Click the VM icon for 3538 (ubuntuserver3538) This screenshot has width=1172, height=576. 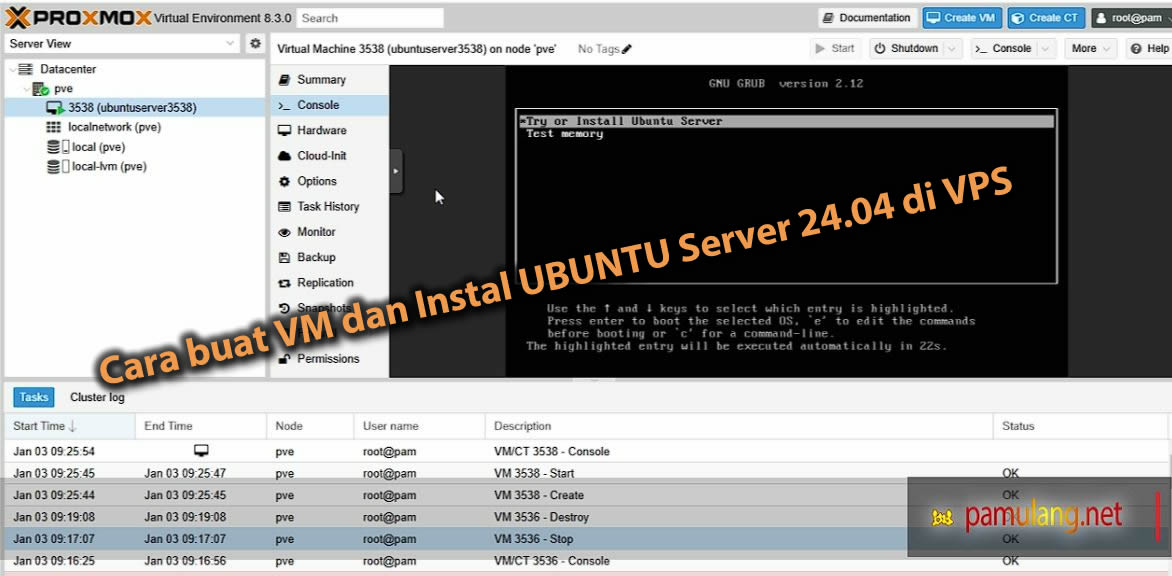(x=55, y=108)
